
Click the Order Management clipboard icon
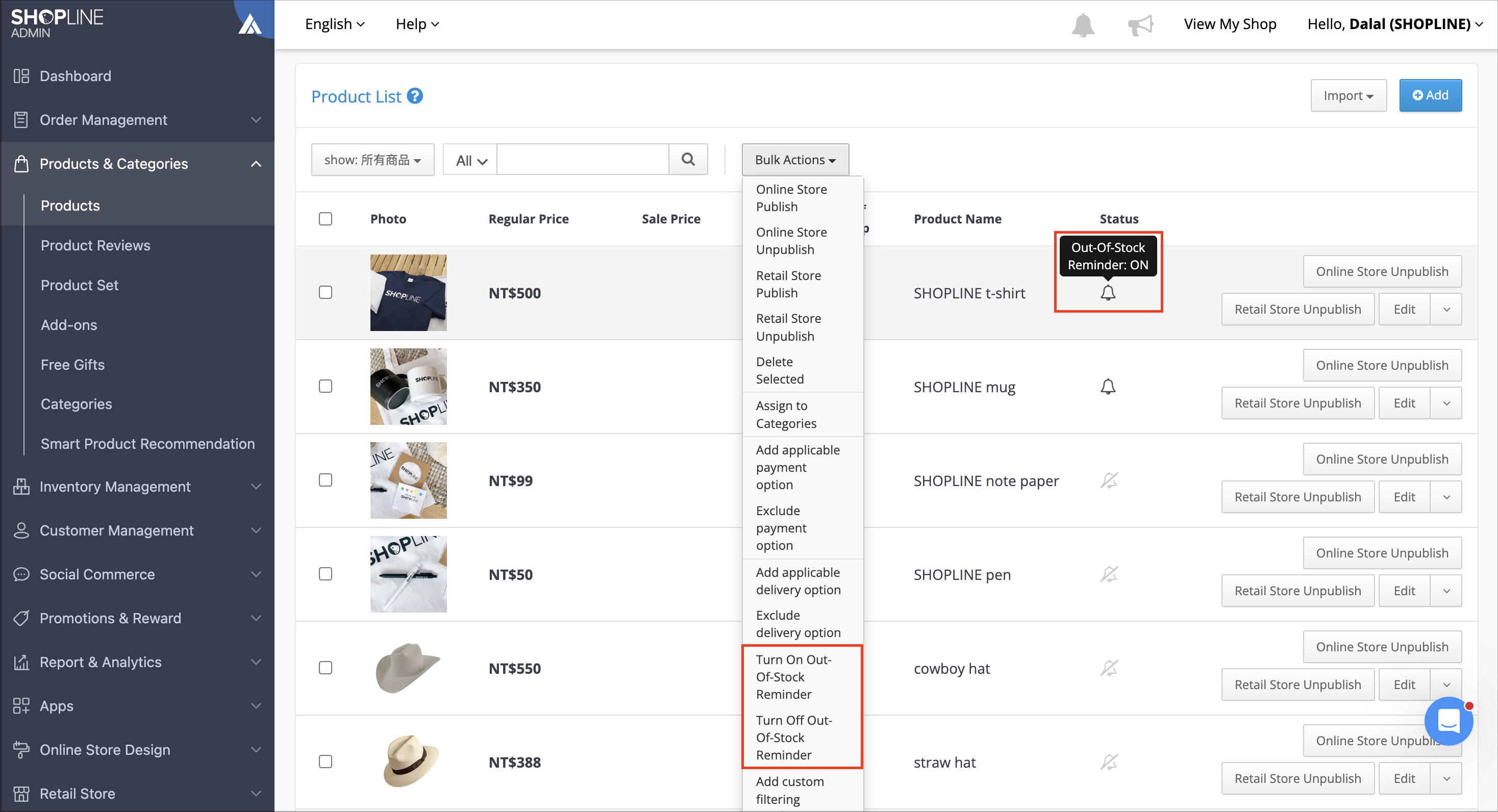click(x=21, y=120)
